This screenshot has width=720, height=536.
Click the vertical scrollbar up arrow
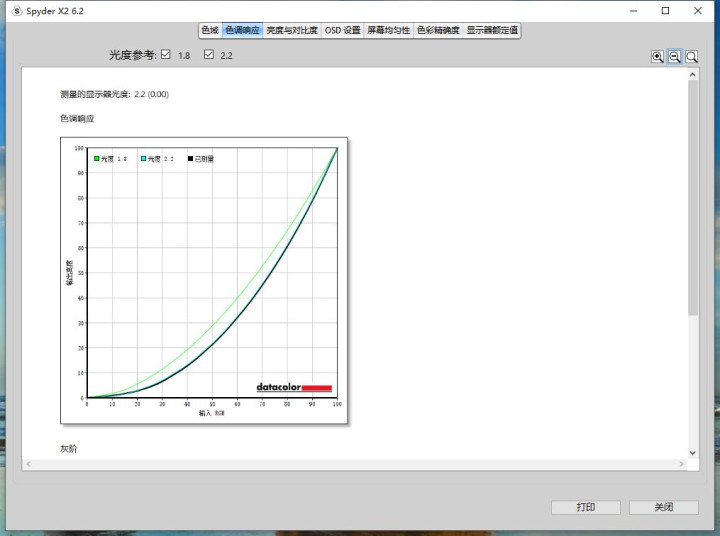coord(693,74)
